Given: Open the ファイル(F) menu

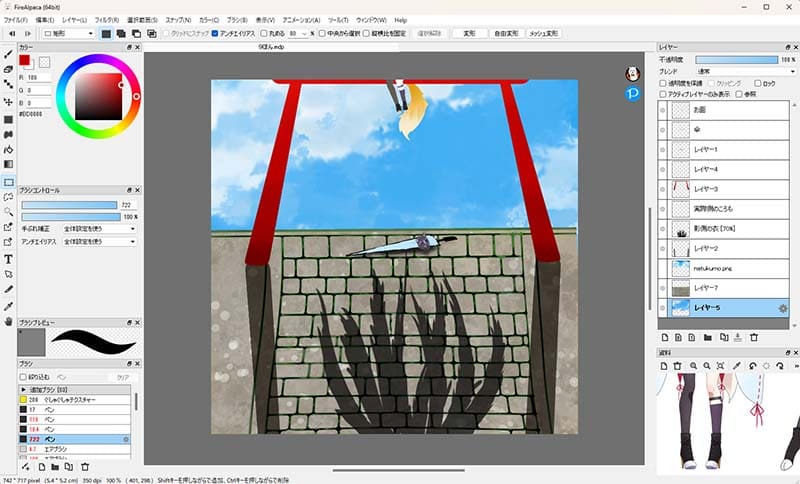Looking at the screenshot, I should tap(16, 20).
